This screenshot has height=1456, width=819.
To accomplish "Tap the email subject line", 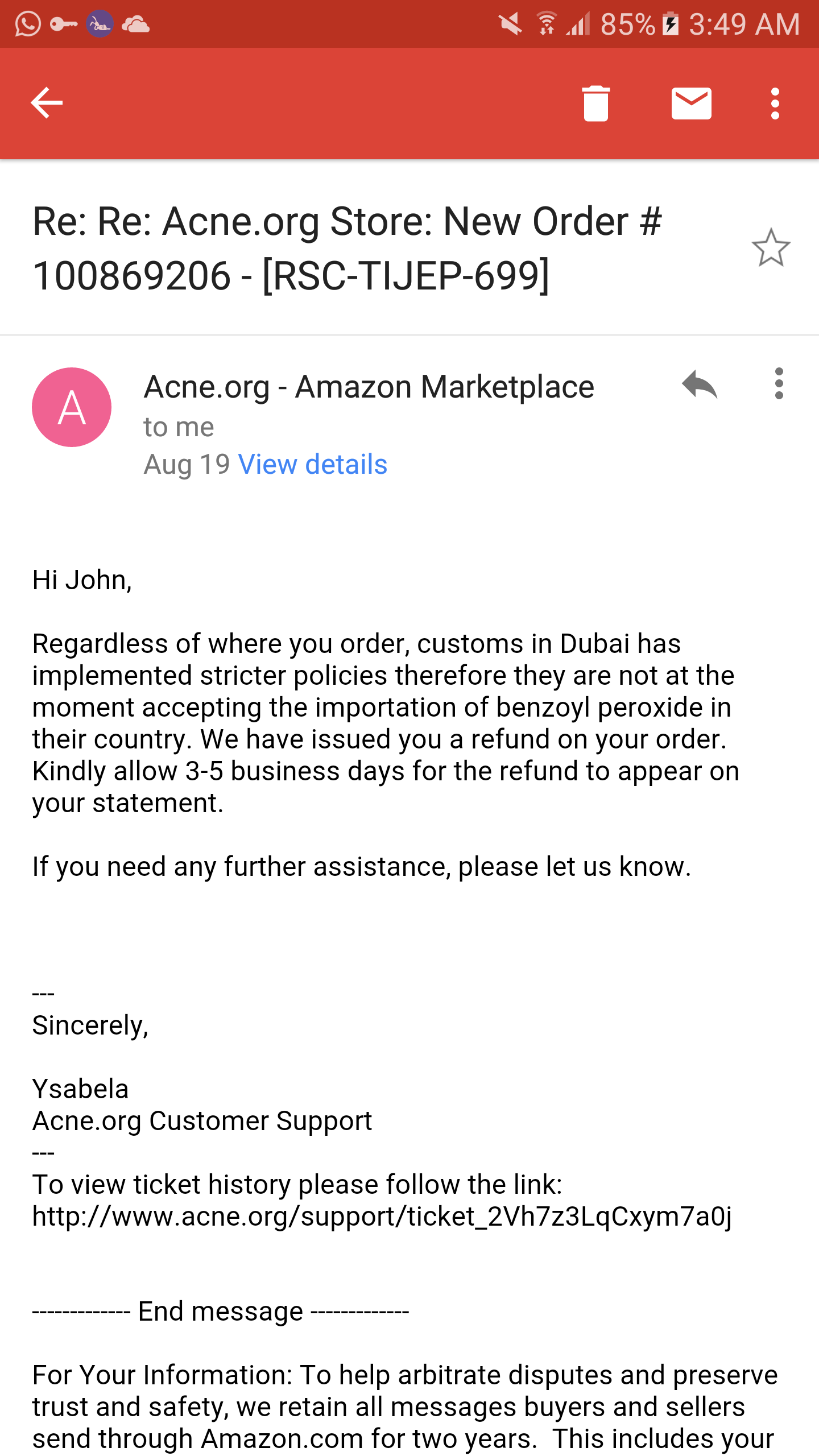I will [347, 249].
